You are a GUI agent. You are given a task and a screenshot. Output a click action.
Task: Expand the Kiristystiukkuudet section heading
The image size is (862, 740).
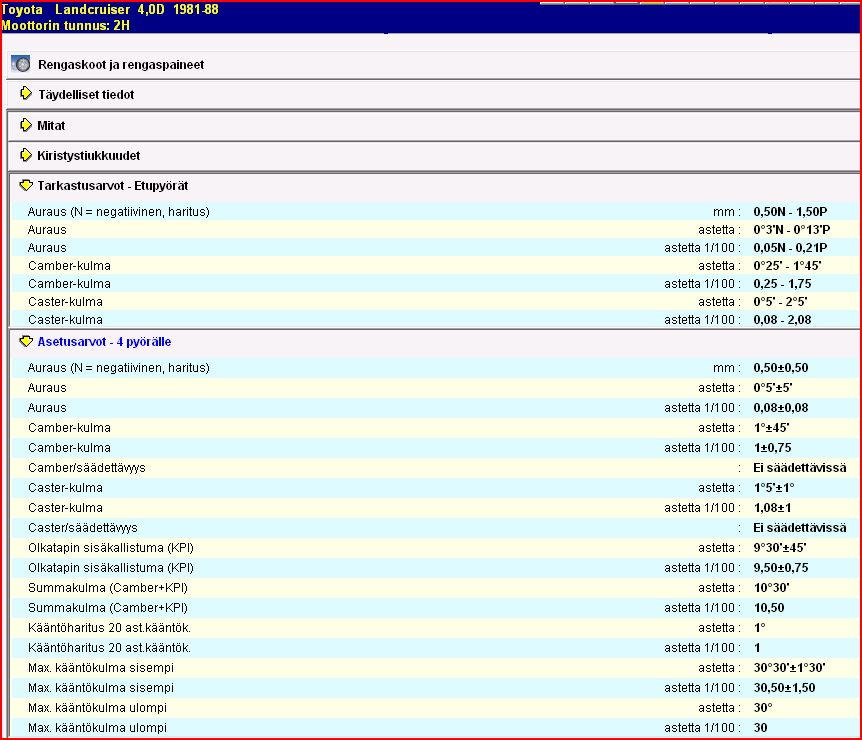pyautogui.click(x=88, y=156)
